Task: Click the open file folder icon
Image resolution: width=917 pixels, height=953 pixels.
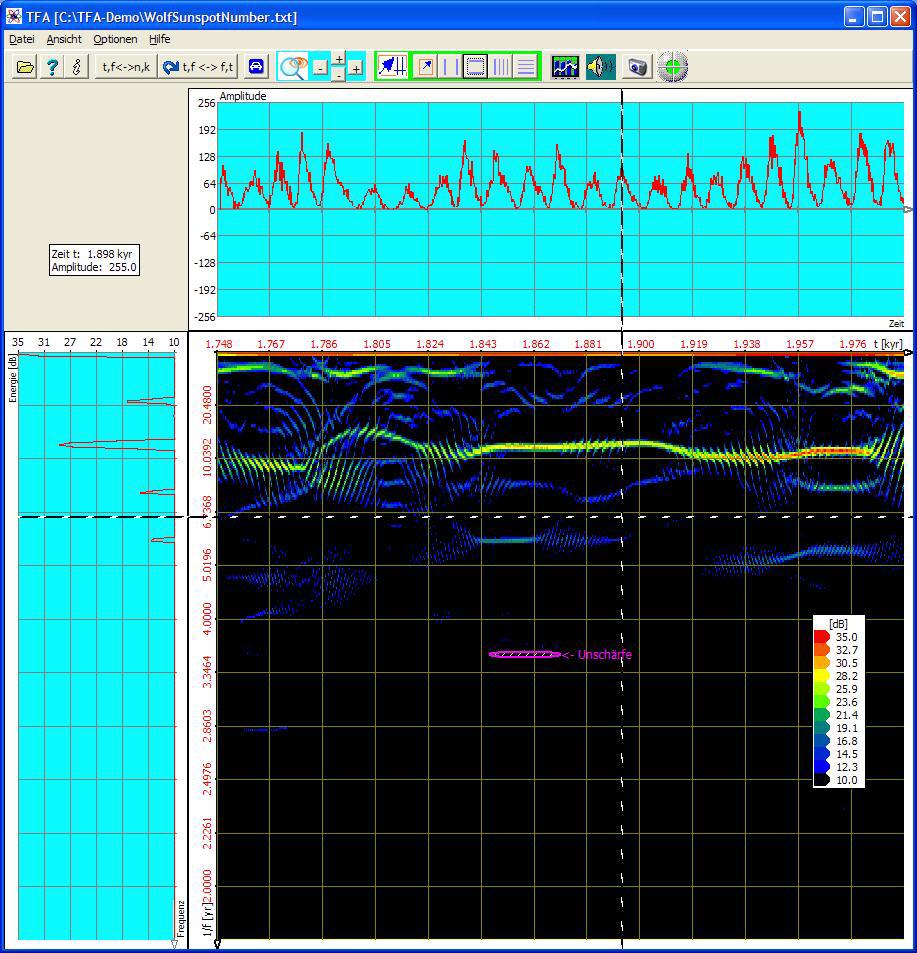Action: 25,67
